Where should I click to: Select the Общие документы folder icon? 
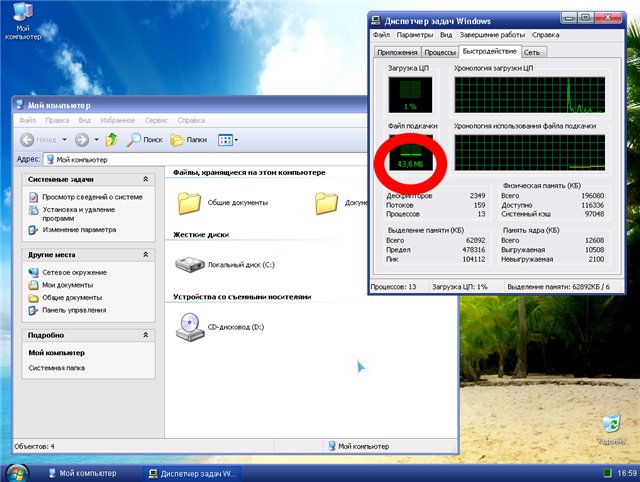coord(189,203)
